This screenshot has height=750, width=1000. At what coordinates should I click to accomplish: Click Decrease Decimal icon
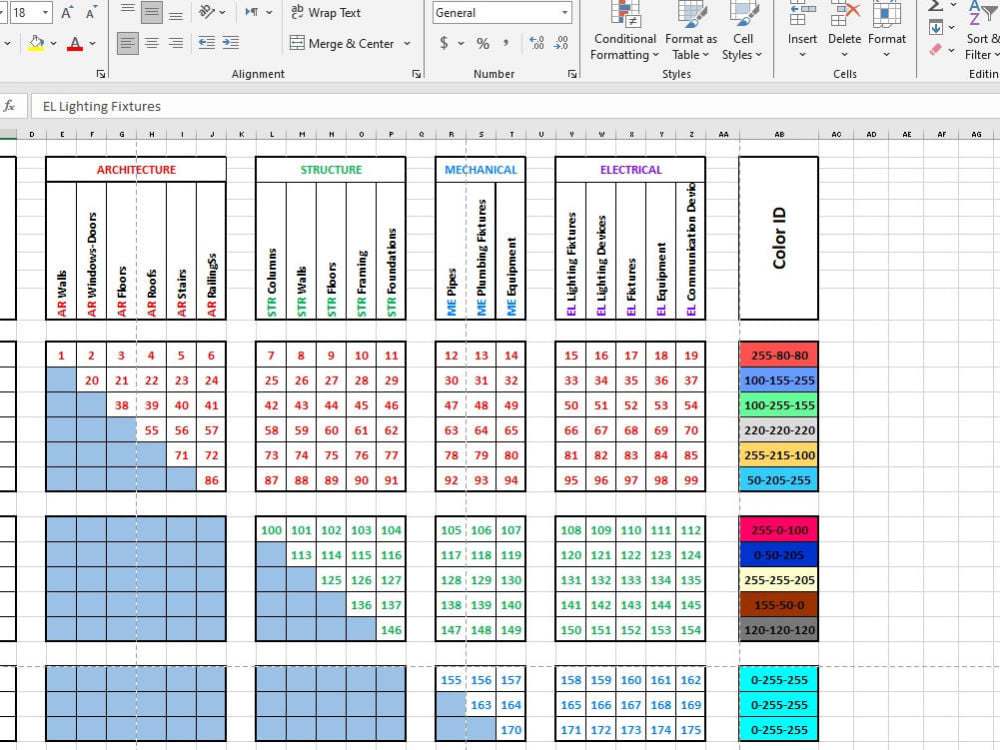pyautogui.click(x=561, y=43)
